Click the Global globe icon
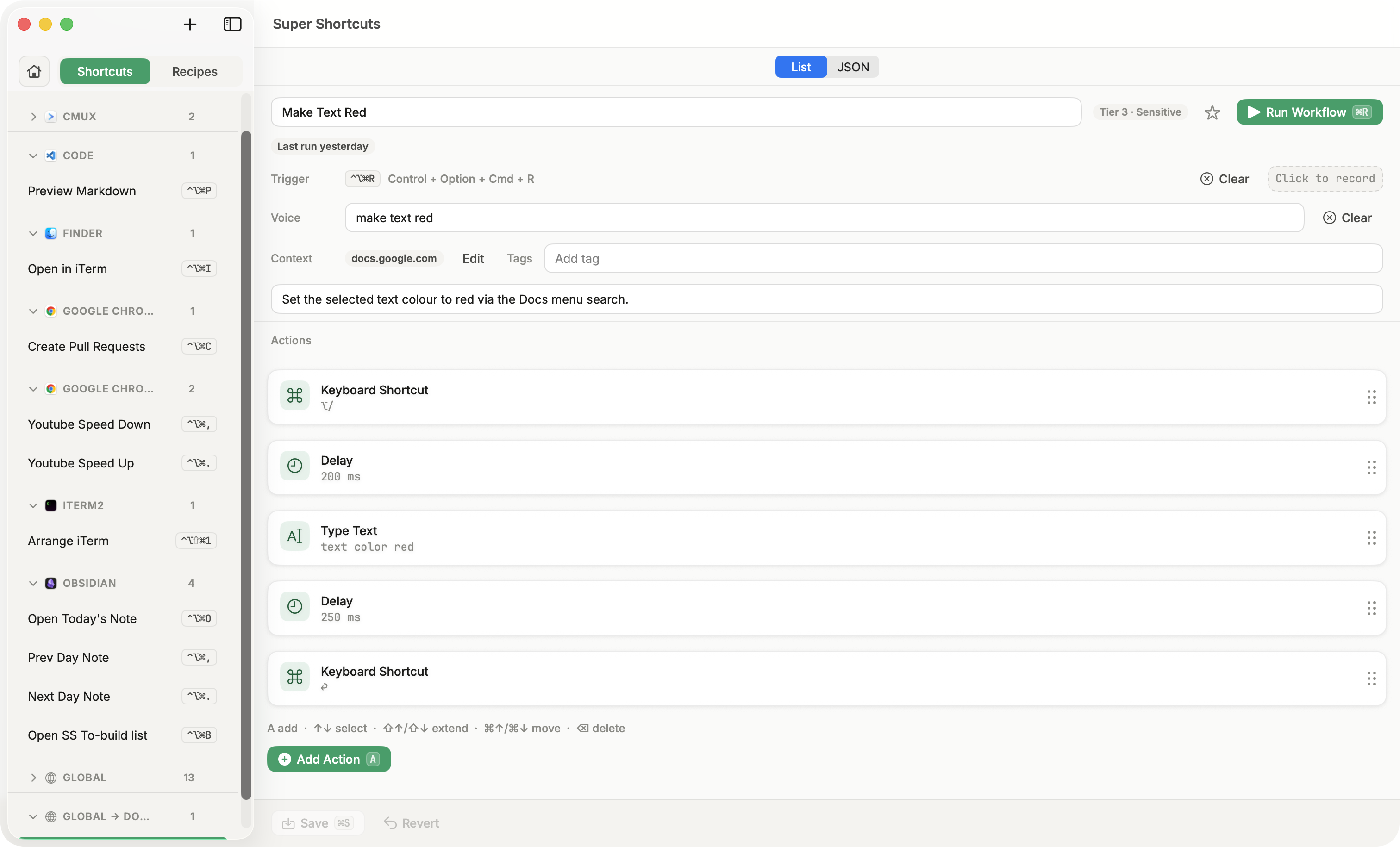This screenshot has height=847, width=1400. [50, 778]
